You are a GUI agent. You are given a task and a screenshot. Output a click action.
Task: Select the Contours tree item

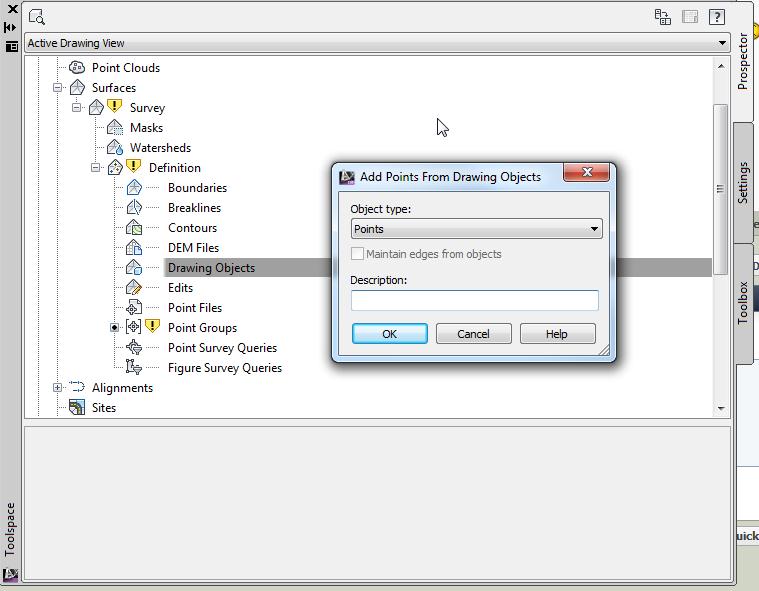193,227
